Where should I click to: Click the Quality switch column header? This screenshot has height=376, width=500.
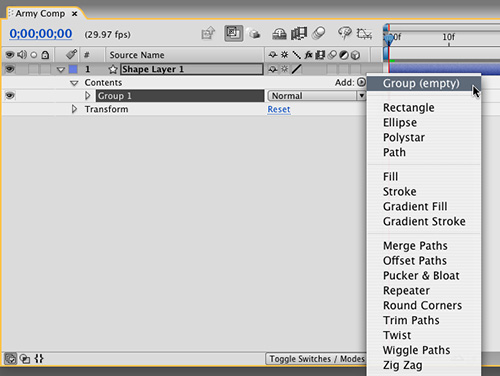(x=297, y=55)
